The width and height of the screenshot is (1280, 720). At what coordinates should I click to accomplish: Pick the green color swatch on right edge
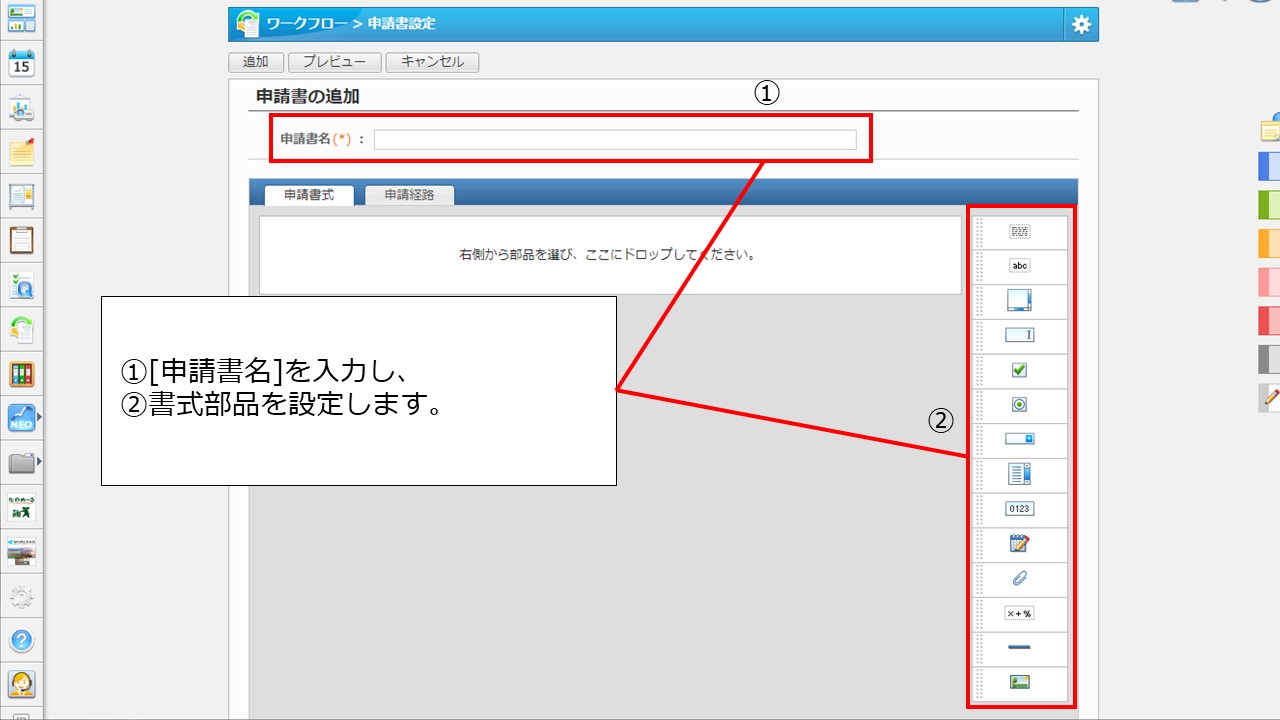[1269, 205]
